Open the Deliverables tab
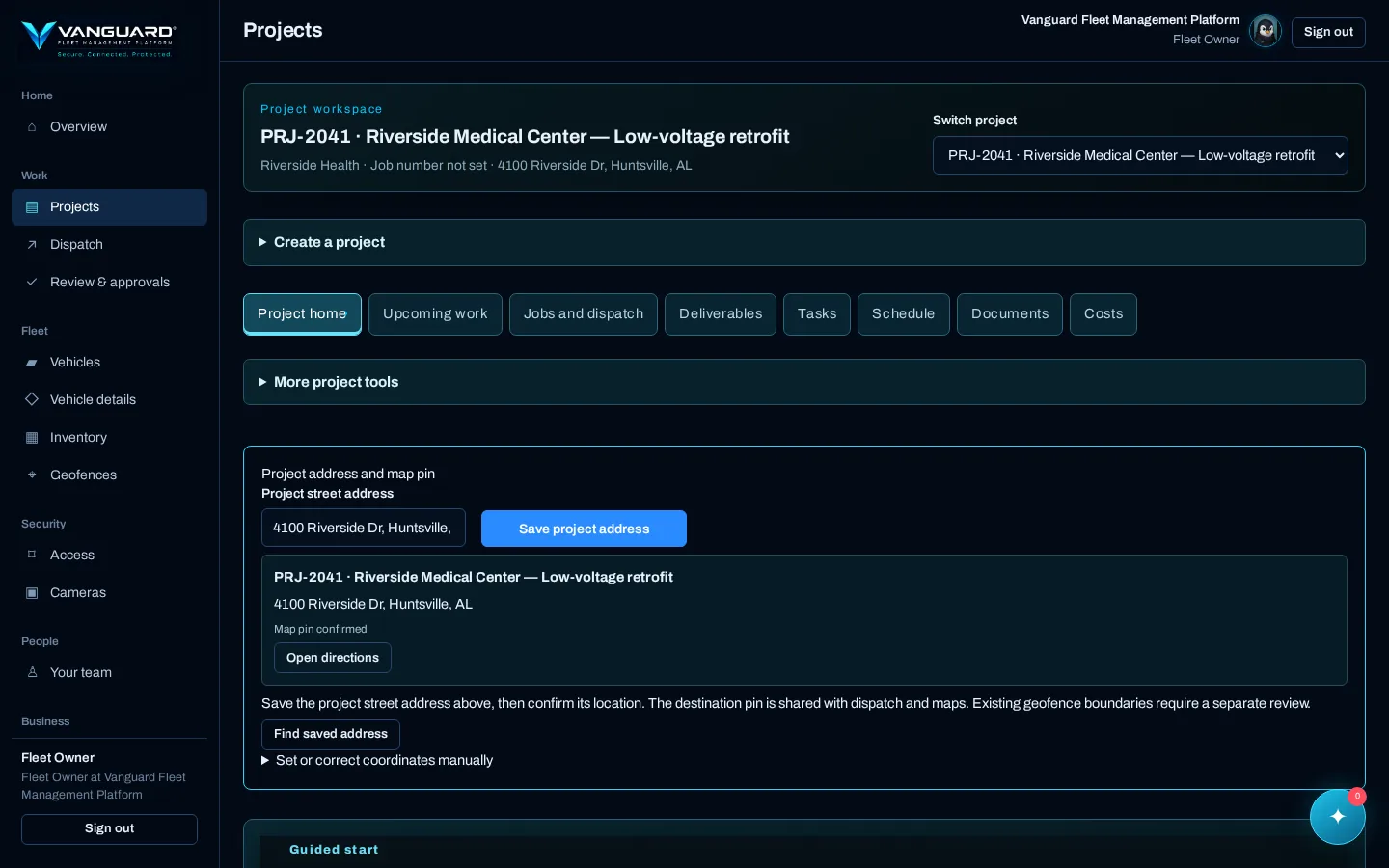1389x868 pixels. pyautogui.click(x=721, y=314)
